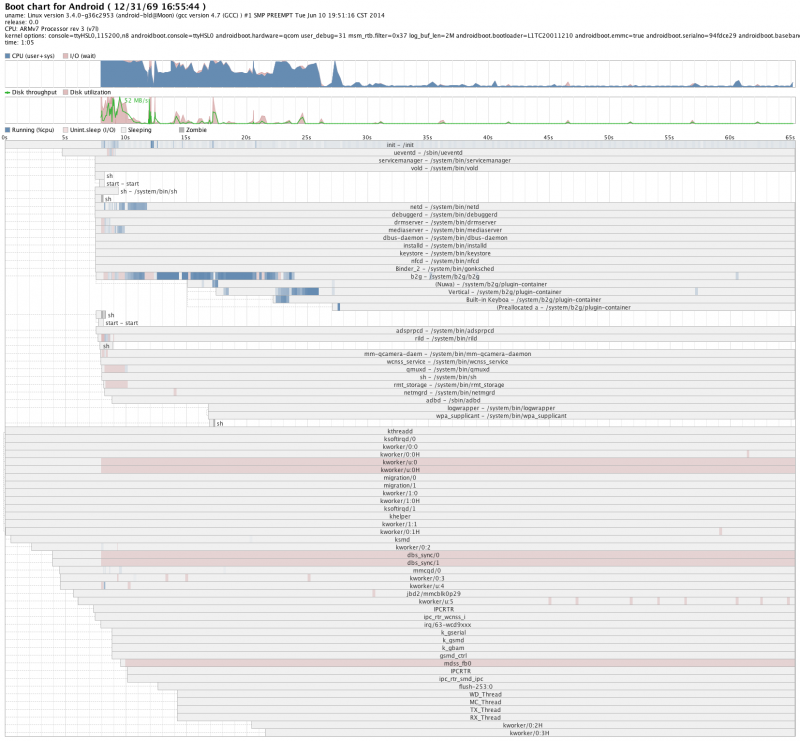The image size is (800, 741).
Task: Select the 'netd - /system/bin/netd' row
Action: click(x=445, y=207)
